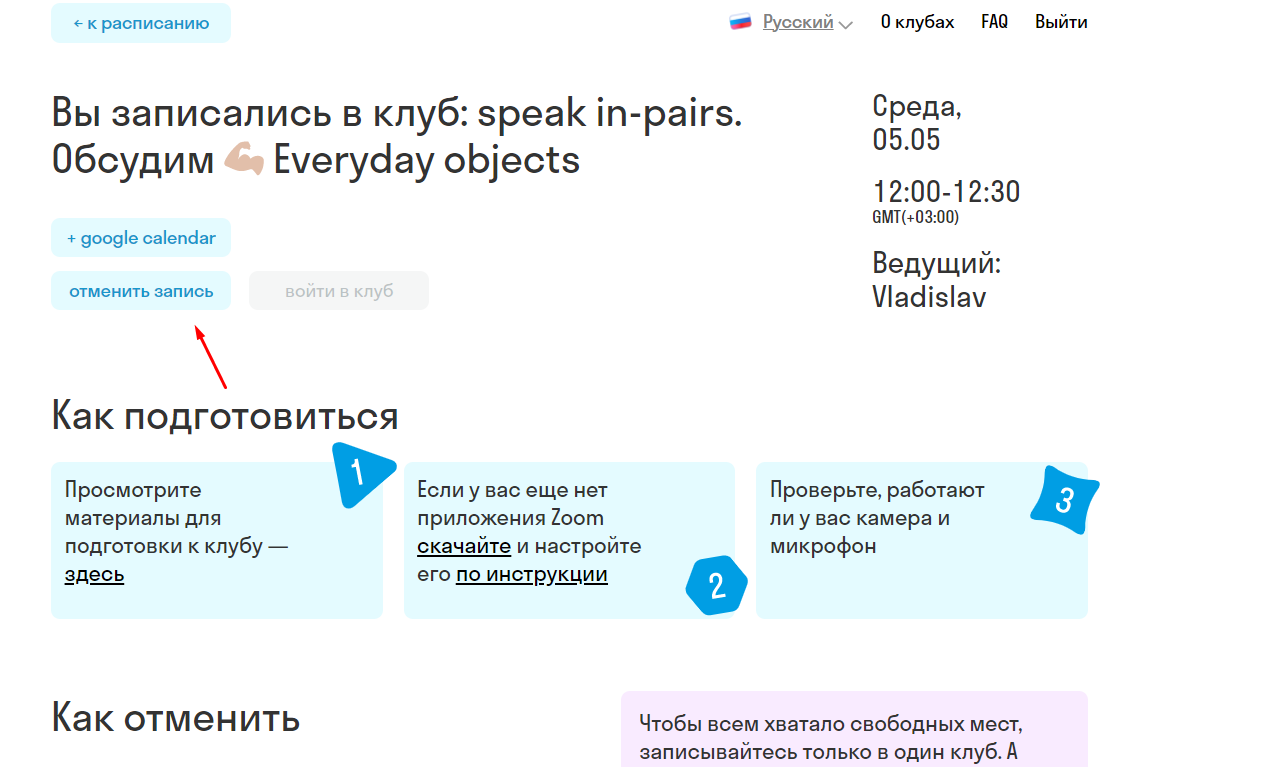Open the Русский language dropdown
Viewport: 1275px width, 767px height.
coord(796,20)
